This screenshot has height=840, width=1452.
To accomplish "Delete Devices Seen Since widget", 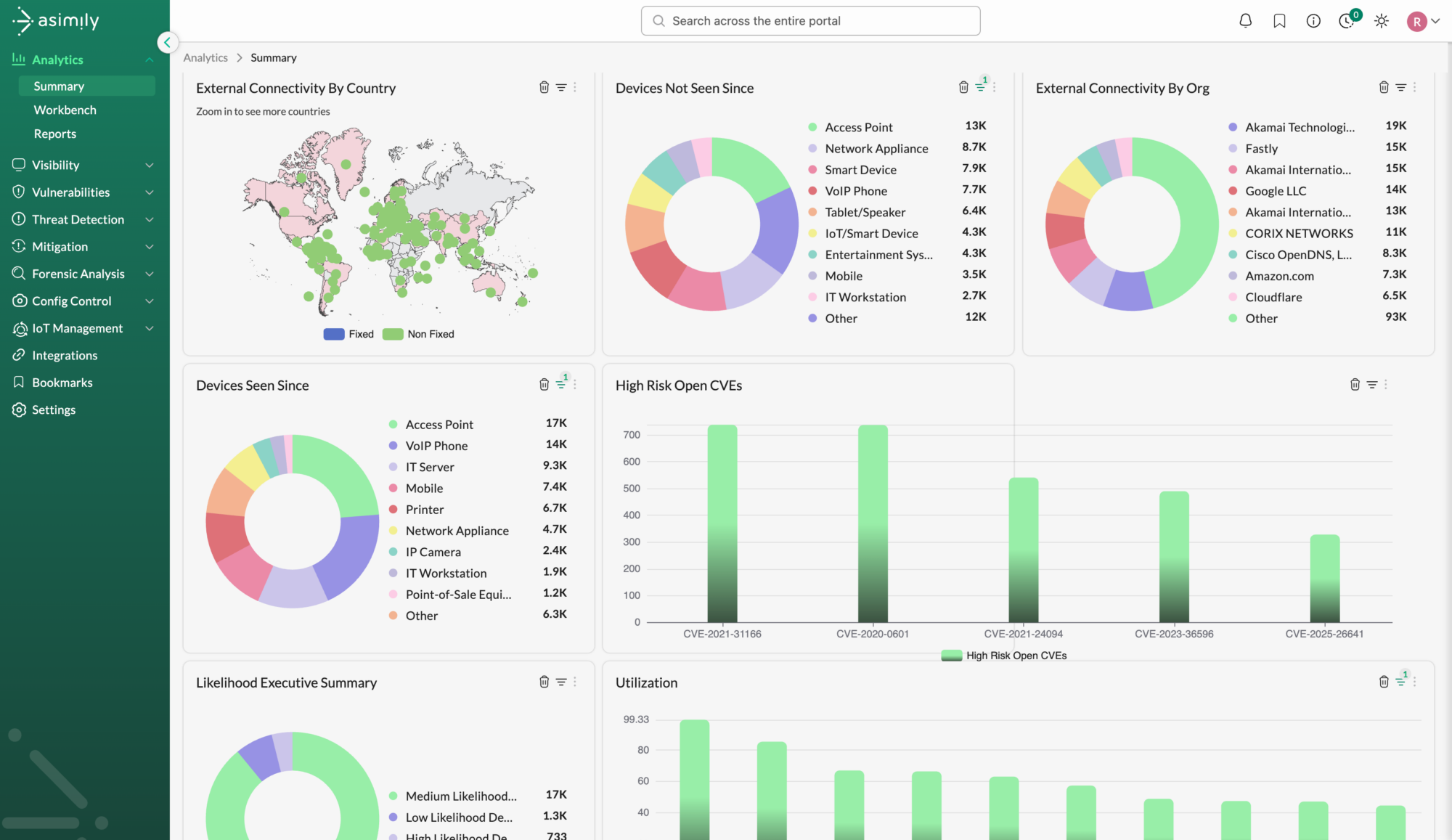I will click(x=544, y=384).
